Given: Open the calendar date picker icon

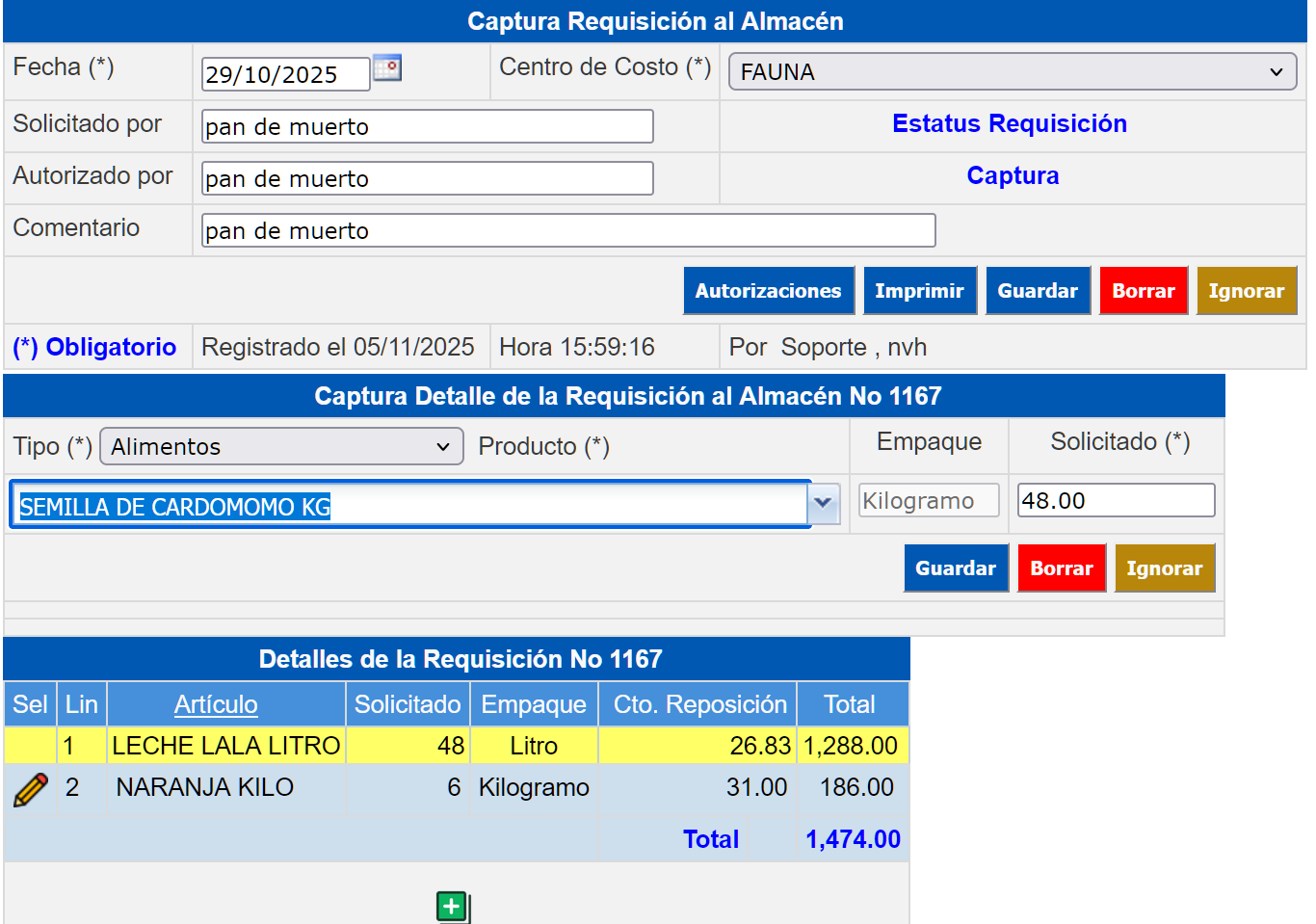Looking at the screenshot, I should [x=387, y=68].
